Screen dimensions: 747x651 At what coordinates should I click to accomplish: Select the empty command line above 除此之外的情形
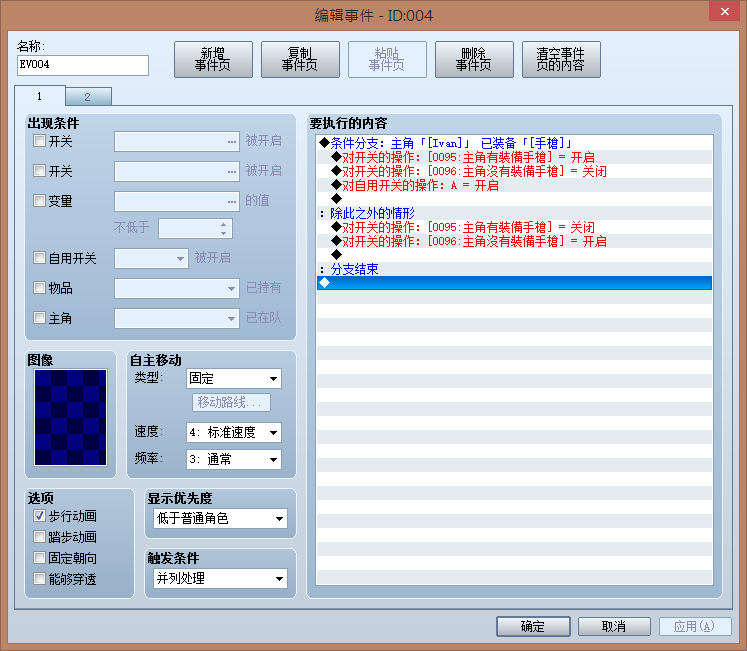tap(515, 199)
